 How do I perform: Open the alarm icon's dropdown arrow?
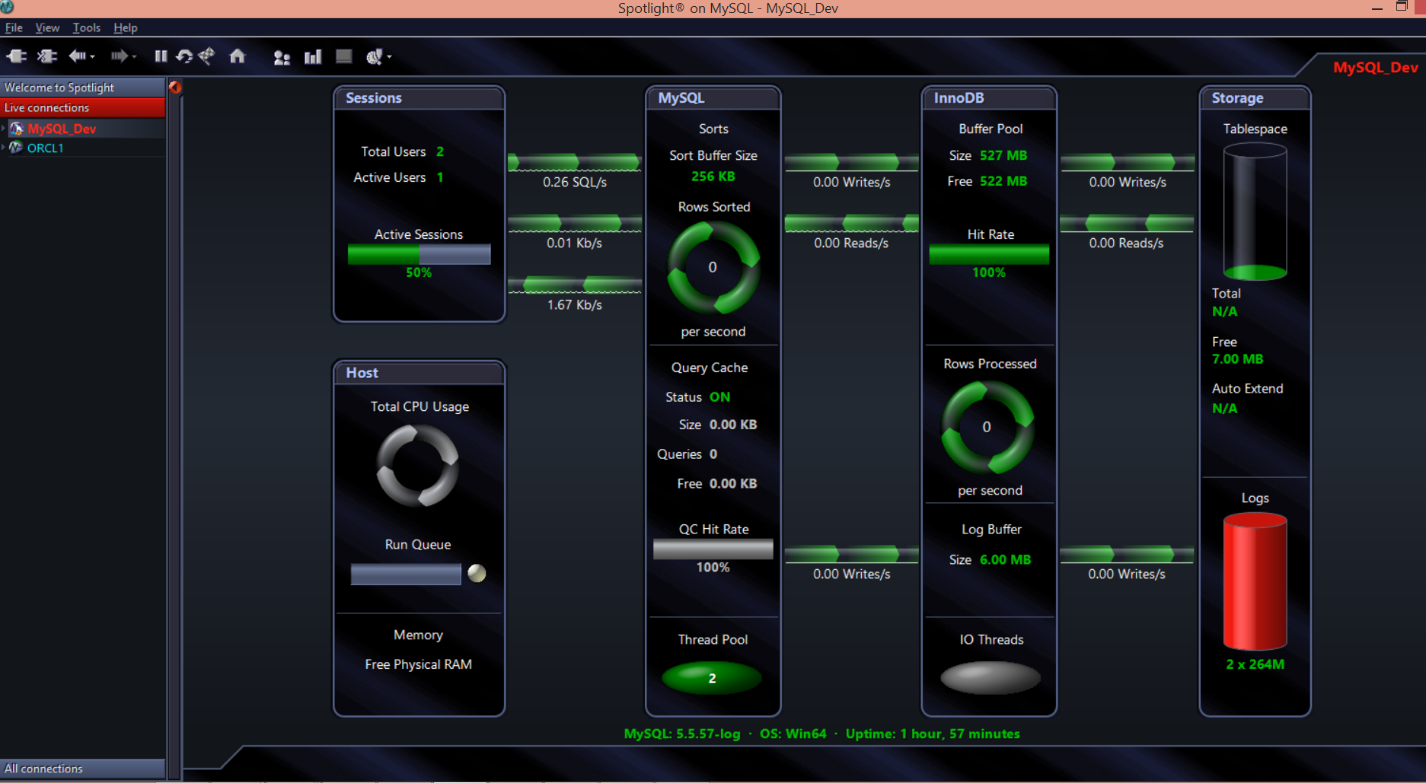[x=389, y=58]
